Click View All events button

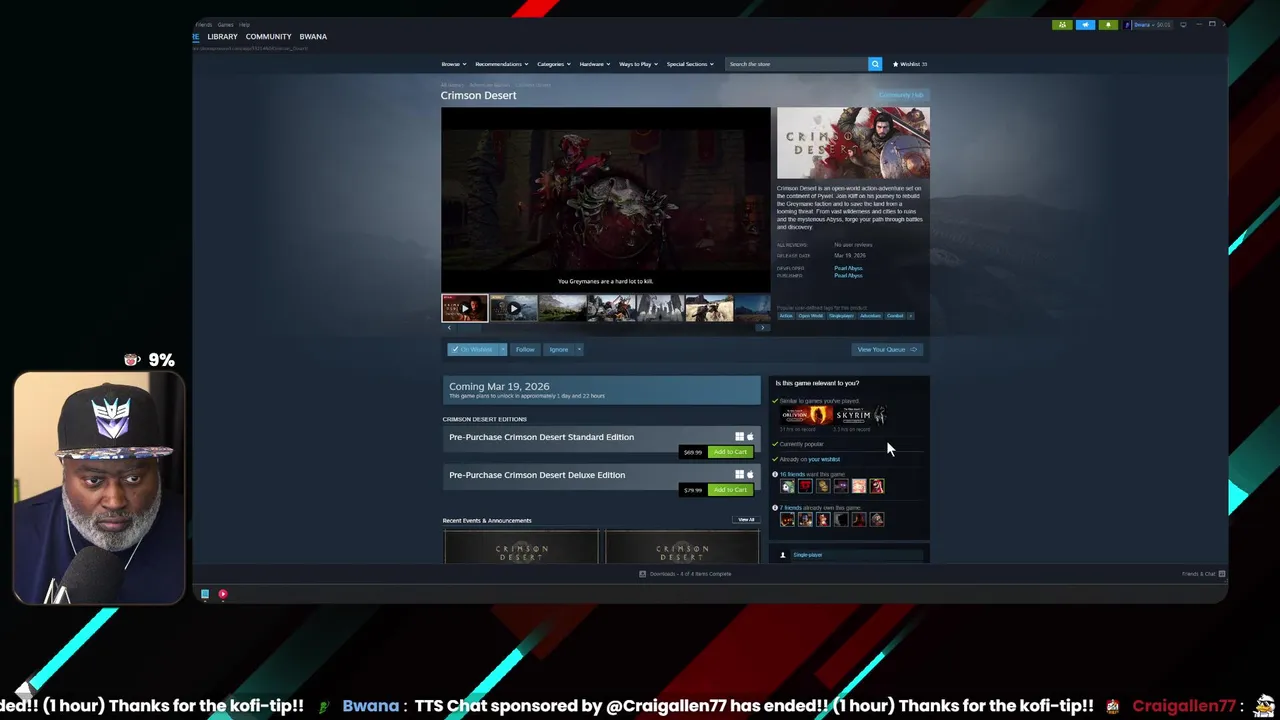(746, 520)
